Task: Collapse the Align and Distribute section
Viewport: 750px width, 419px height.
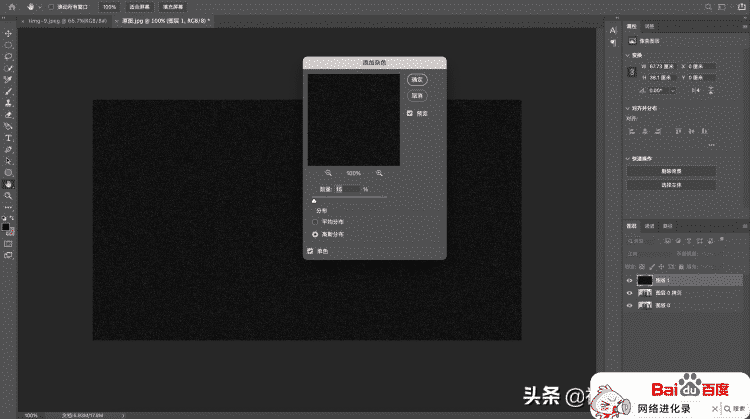Action: point(628,109)
